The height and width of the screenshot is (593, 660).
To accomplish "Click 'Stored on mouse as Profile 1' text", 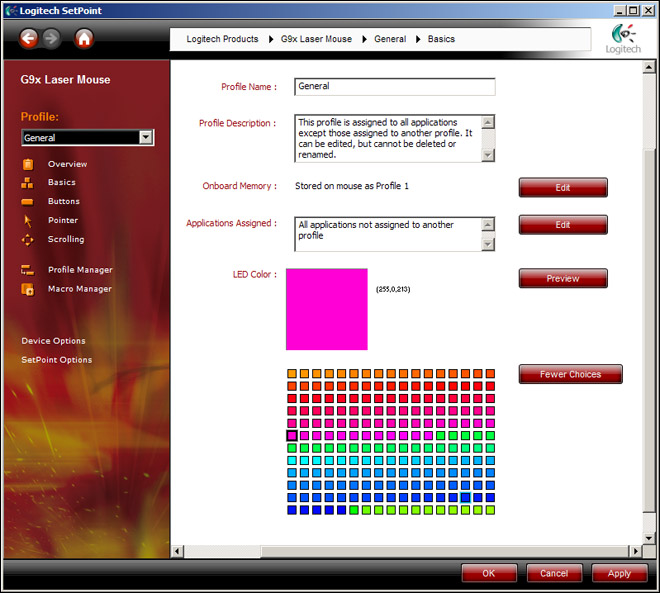I will [351, 186].
